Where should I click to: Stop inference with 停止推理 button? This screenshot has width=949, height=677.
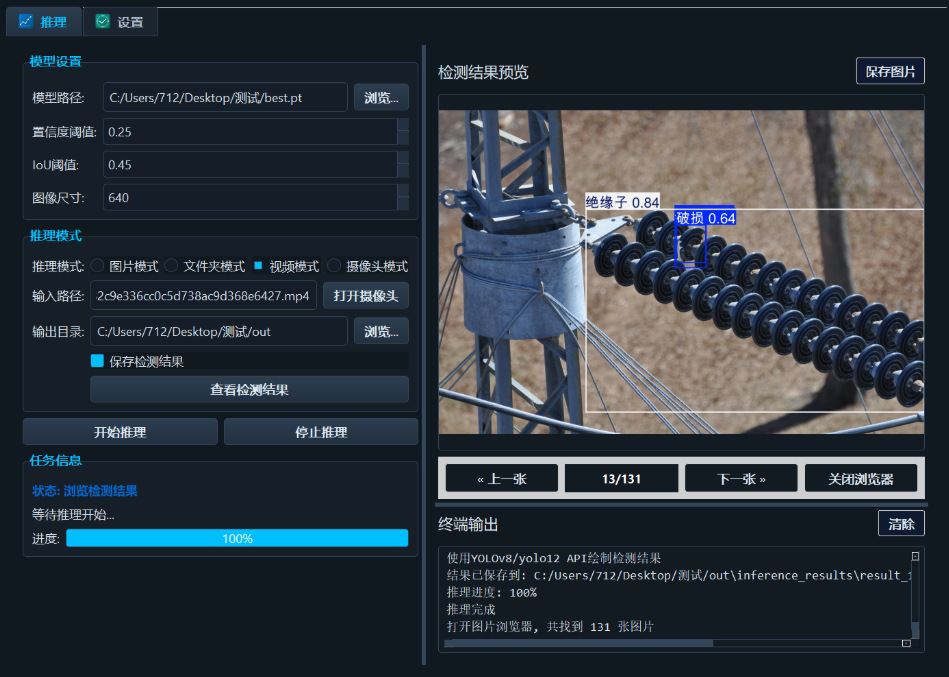point(320,431)
